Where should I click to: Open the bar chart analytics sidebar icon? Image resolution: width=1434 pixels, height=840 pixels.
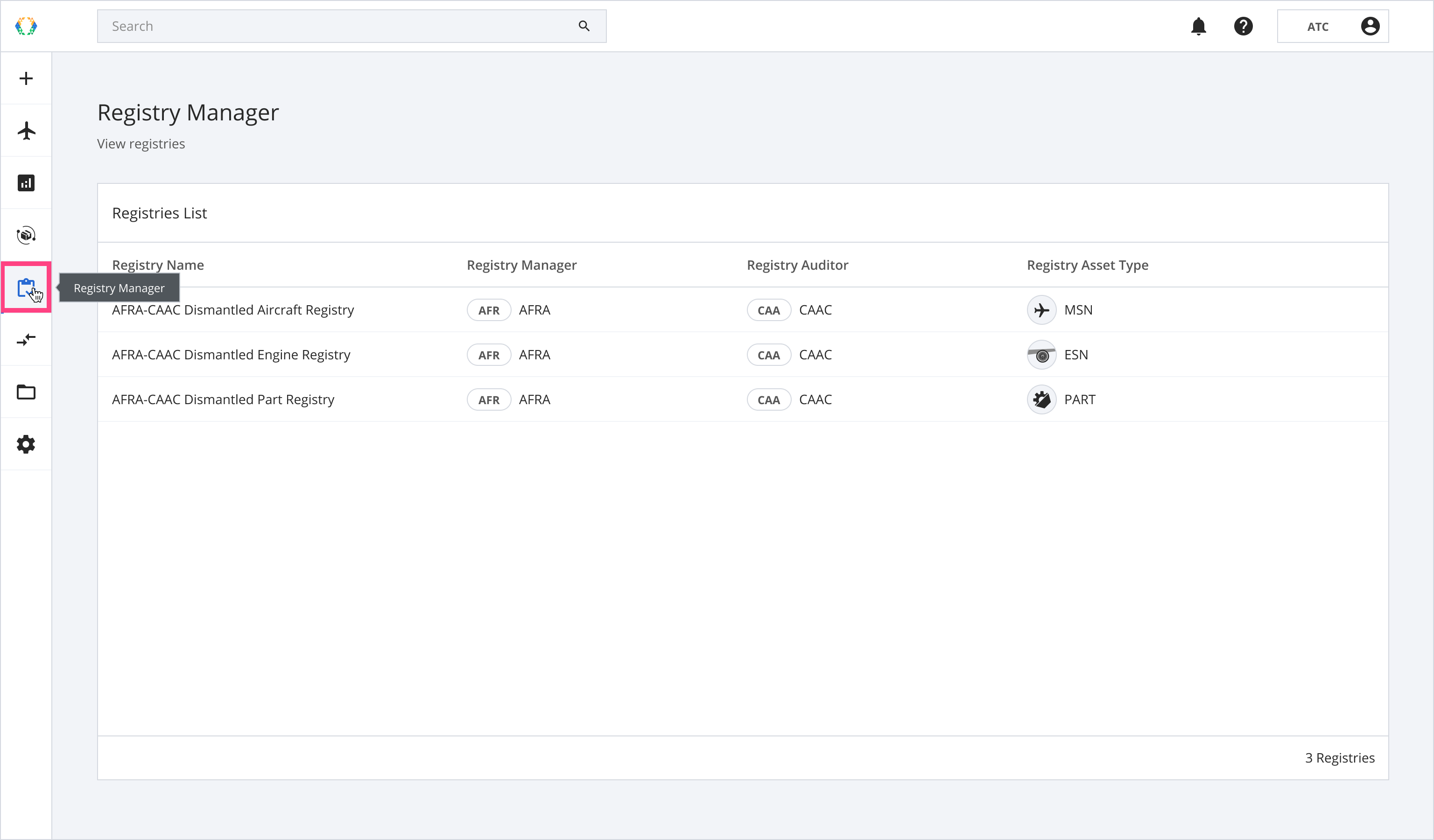click(x=26, y=183)
